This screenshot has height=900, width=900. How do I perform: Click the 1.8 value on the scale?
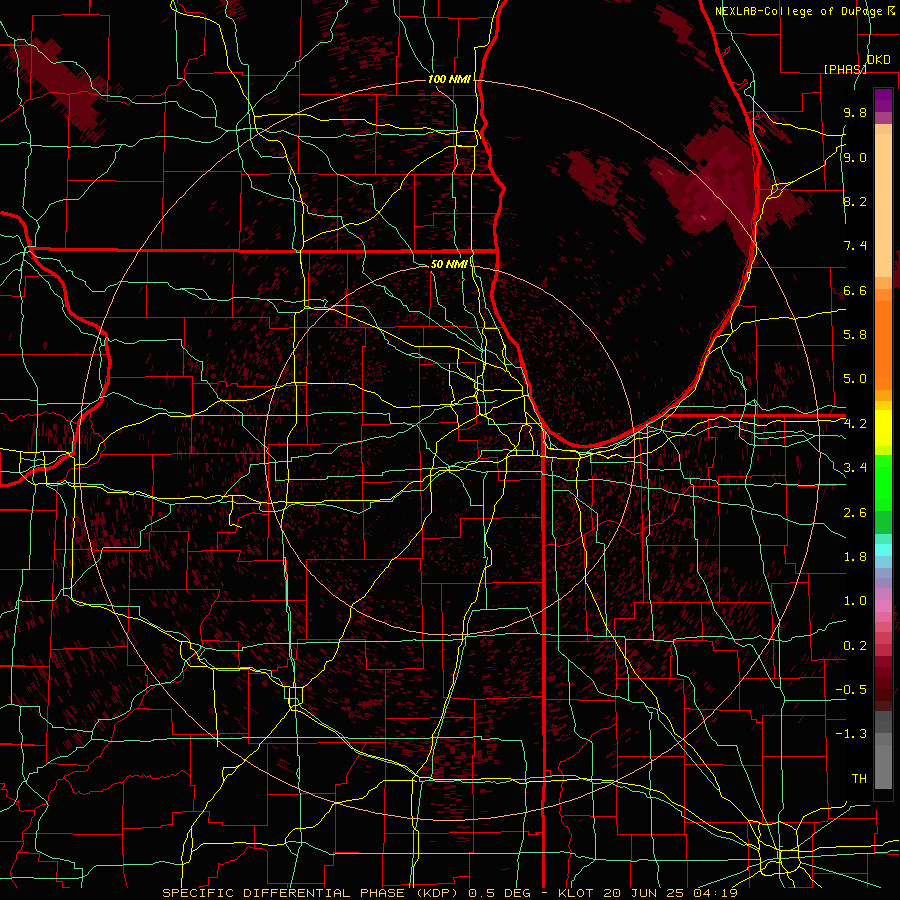[855, 557]
